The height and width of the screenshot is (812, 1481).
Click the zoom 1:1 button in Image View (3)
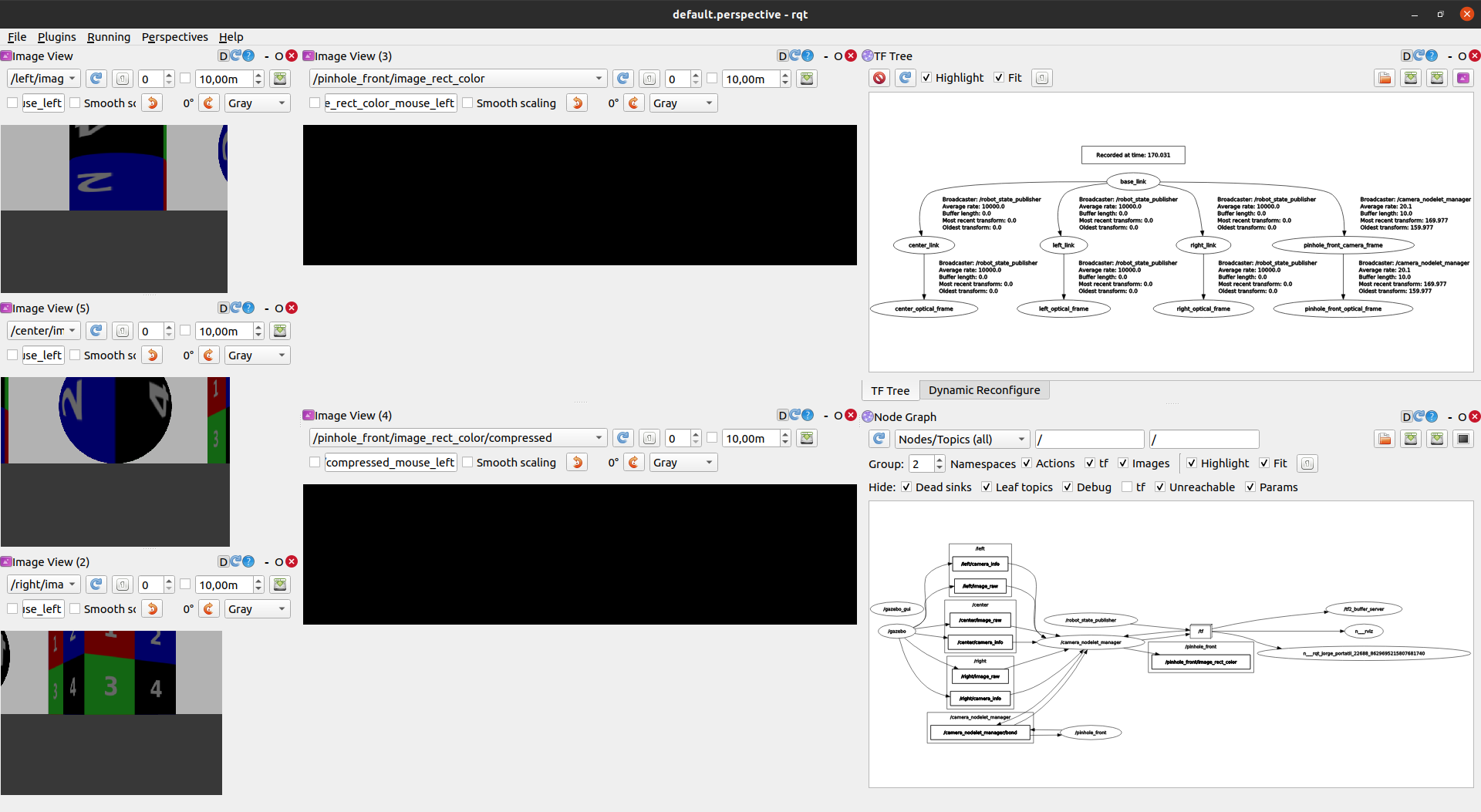click(x=649, y=78)
